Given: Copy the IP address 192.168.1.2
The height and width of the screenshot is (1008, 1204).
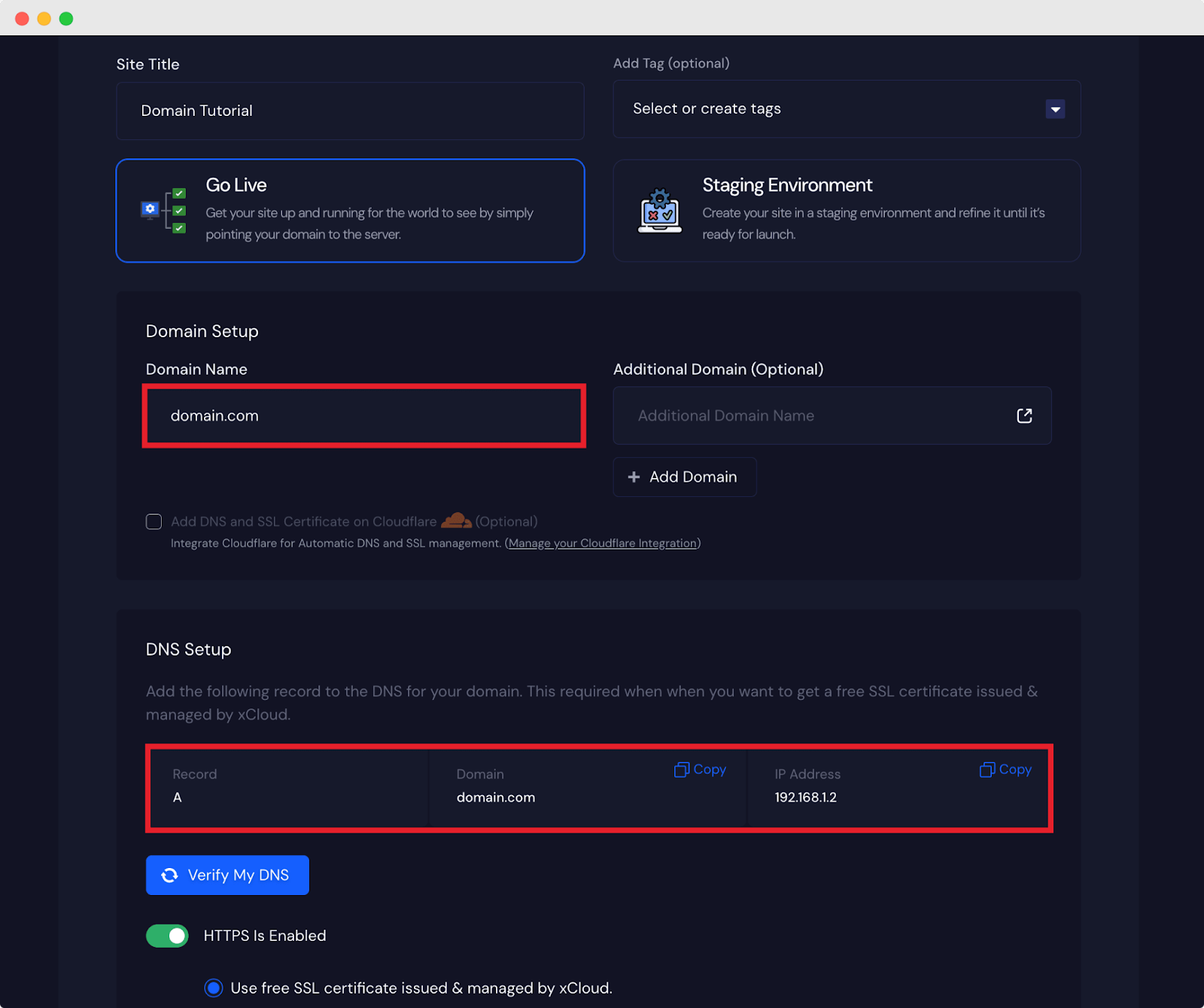Looking at the screenshot, I should tap(1005, 769).
